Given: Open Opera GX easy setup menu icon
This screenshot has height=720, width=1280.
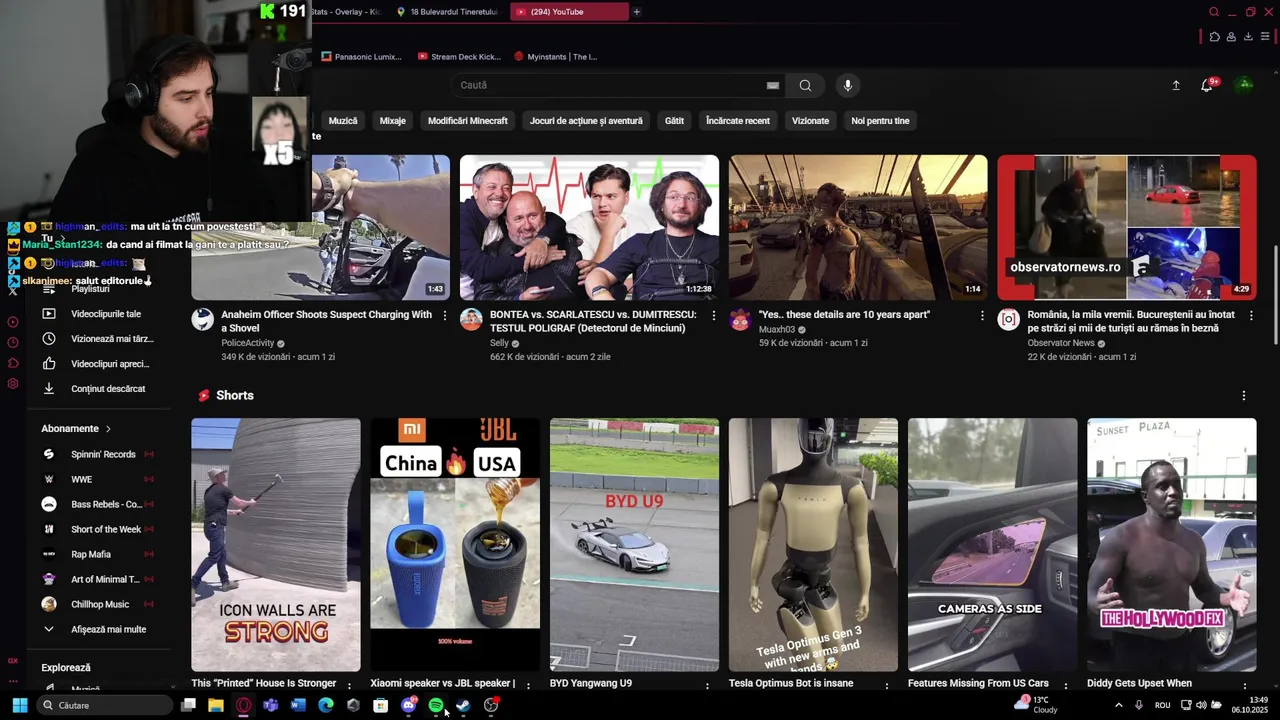Looking at the screenshot, I should 1265,37.
